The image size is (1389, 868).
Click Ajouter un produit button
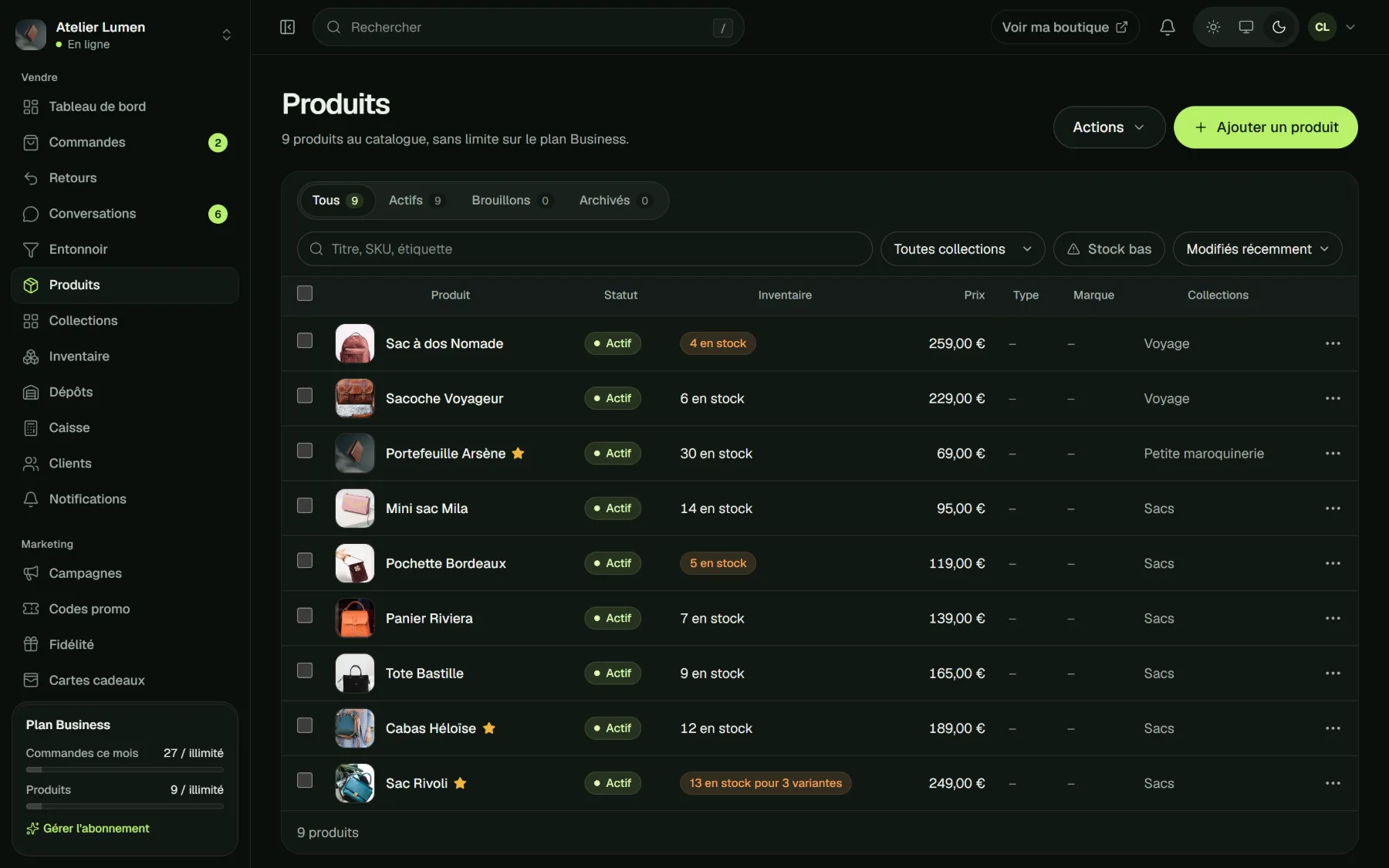pyautogui.click(x=1266, y=127)
